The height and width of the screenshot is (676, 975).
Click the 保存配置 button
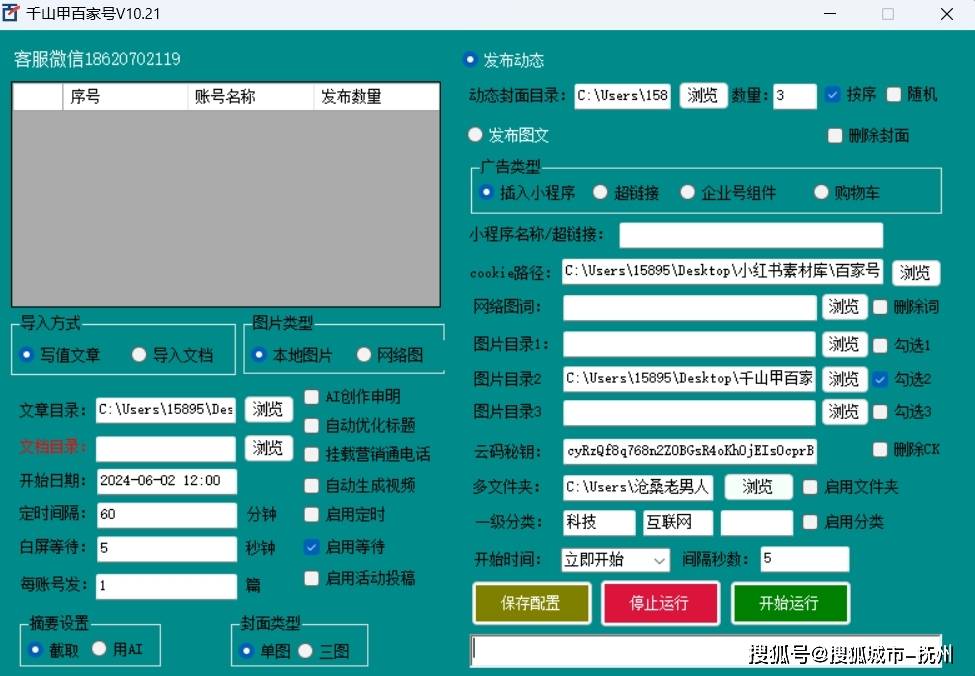pyautogui.click(x=531, y=603)
